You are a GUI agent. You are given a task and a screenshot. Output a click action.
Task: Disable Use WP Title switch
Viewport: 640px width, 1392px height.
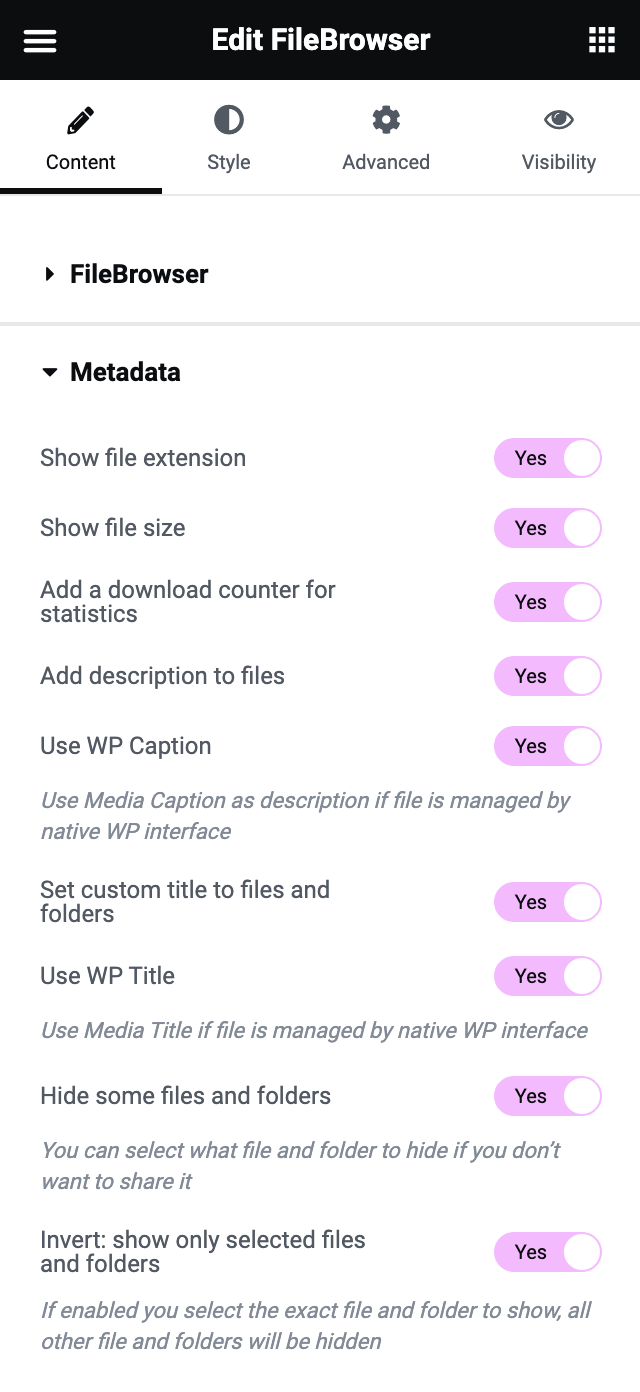[x=547, y=976]
